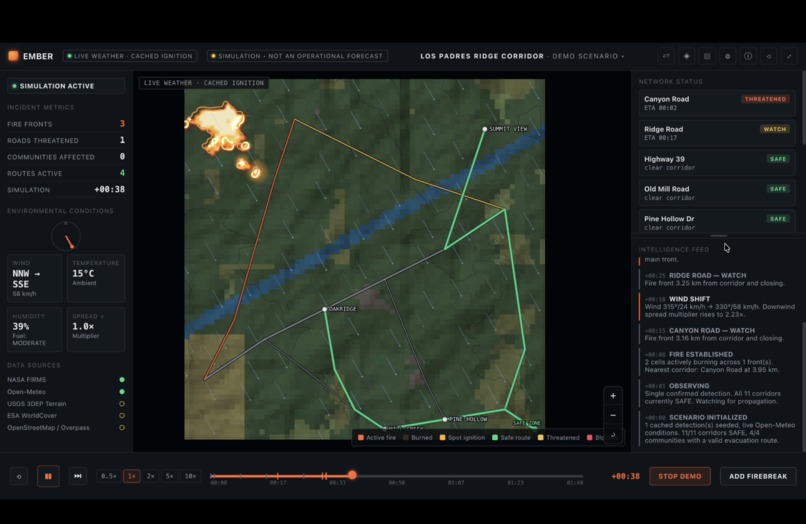Open the WIND SHIFT feed entry
The image size is (806, 524).
tap(717, 306)
